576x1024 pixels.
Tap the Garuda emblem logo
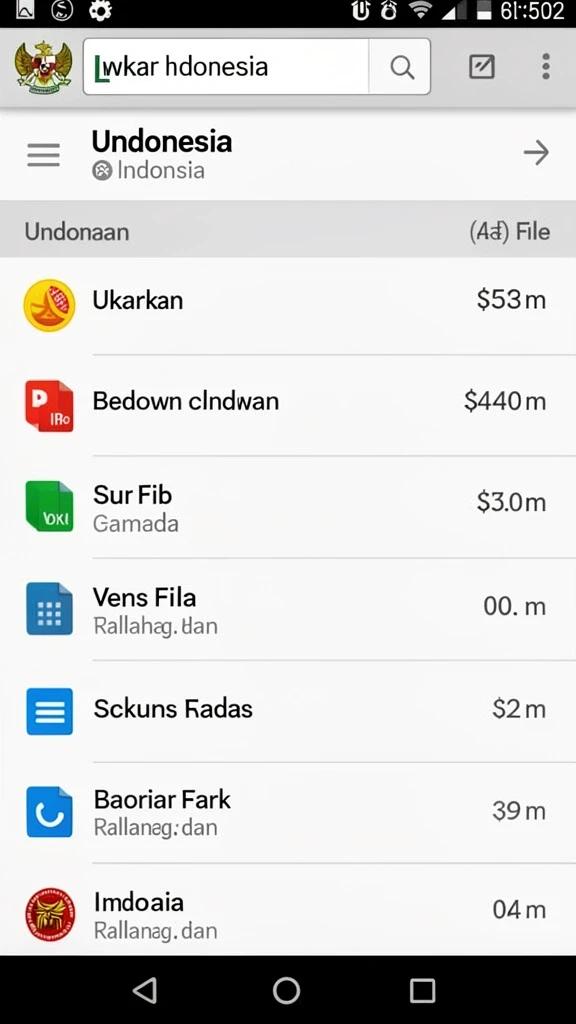(44, 68)
